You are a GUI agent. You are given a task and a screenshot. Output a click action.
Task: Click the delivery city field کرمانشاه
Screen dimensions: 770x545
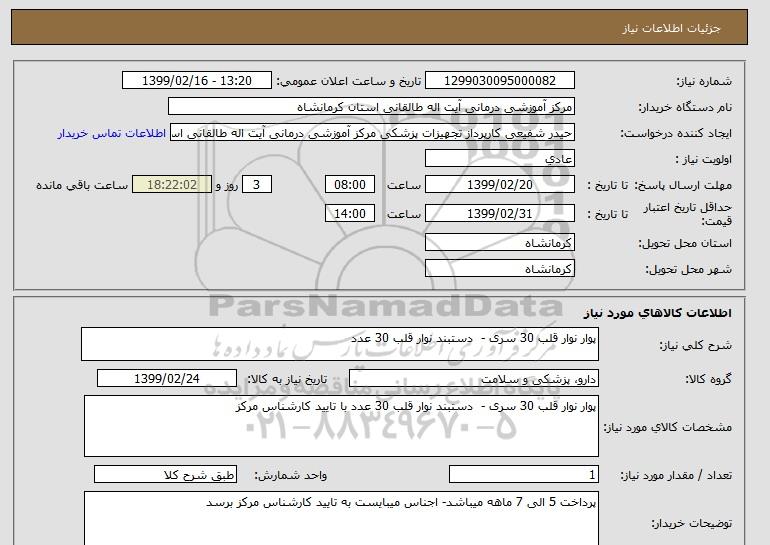[499, 269]
